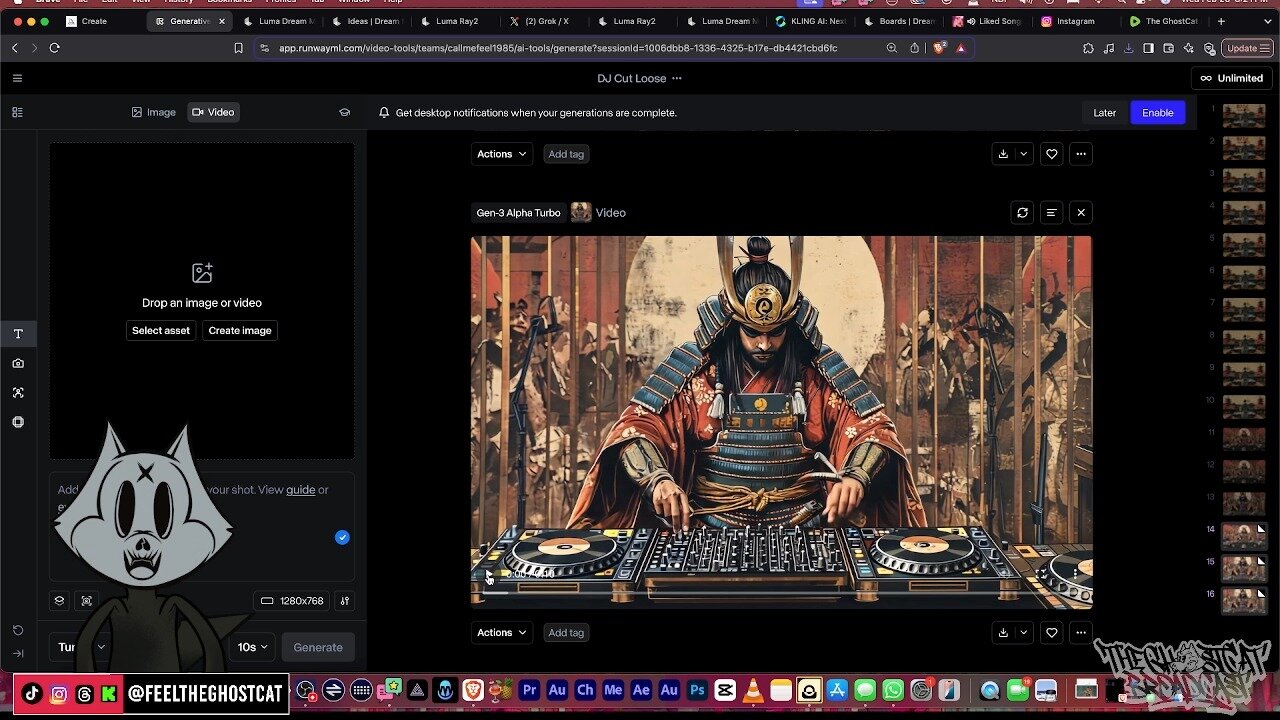Switch generation mode to Image
The height and width of the screenshot is (720, 1280).
(x=154, y=112)
